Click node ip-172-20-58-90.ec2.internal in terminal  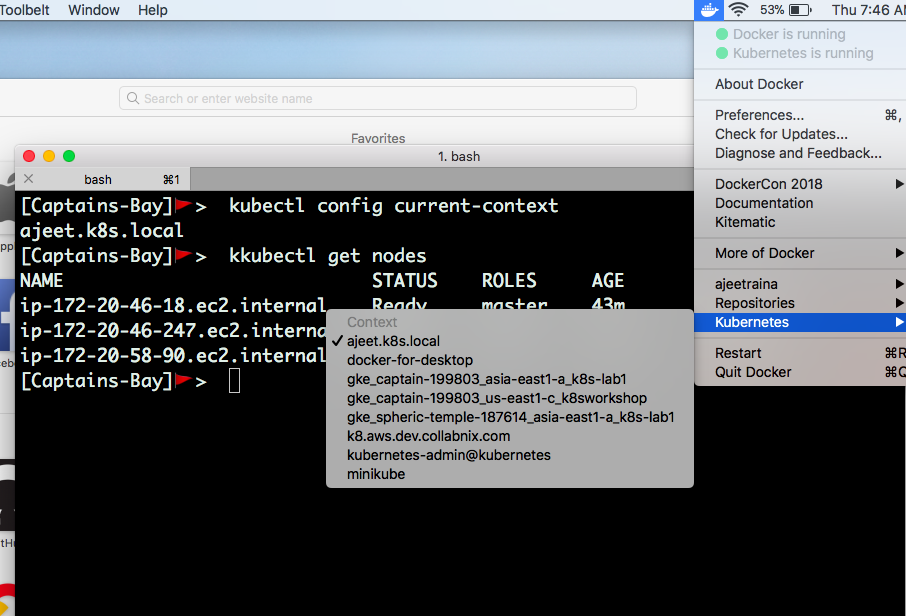coord(173,355)
